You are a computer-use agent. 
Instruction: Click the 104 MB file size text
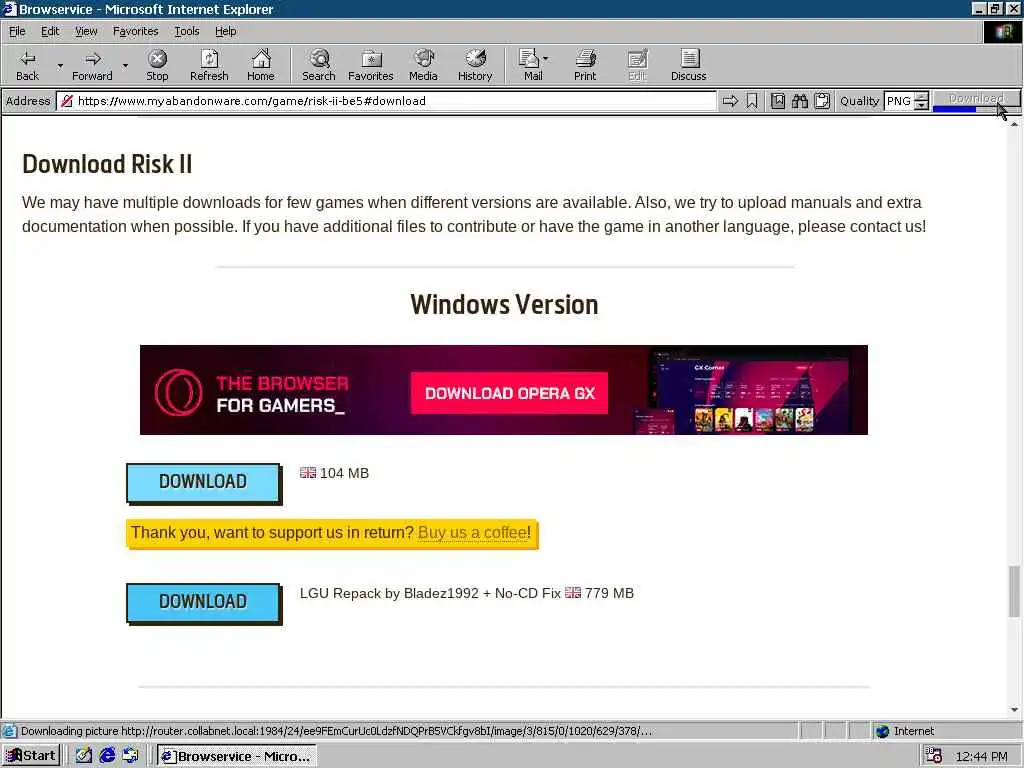pos(344,473)
